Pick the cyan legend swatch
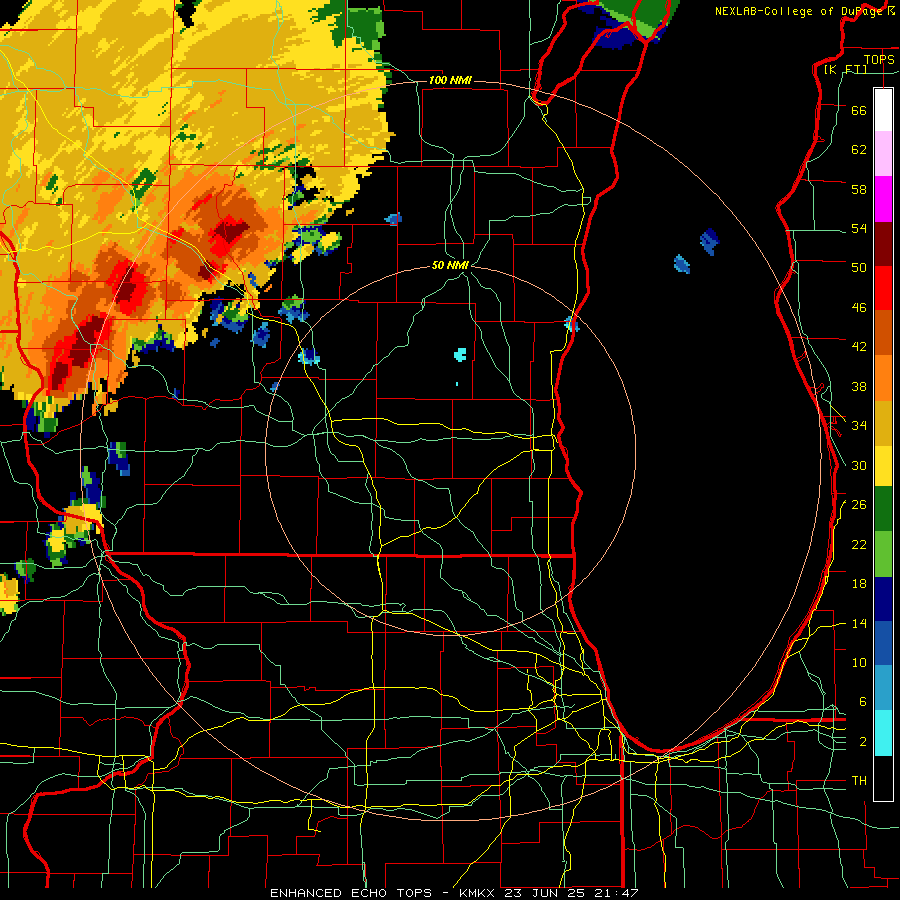This screenshot has width=900, height=900. [x=883, y=733]
